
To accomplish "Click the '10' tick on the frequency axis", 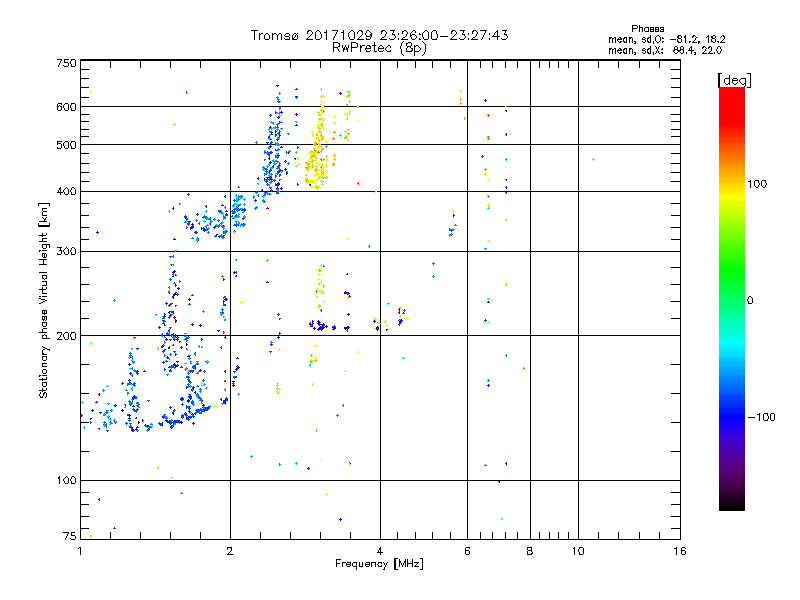I will click(578, 550).
